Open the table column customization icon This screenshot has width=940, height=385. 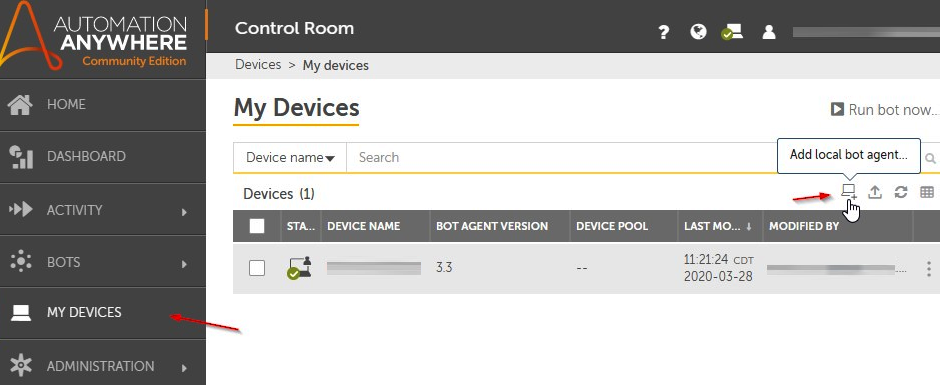(927, 192)
